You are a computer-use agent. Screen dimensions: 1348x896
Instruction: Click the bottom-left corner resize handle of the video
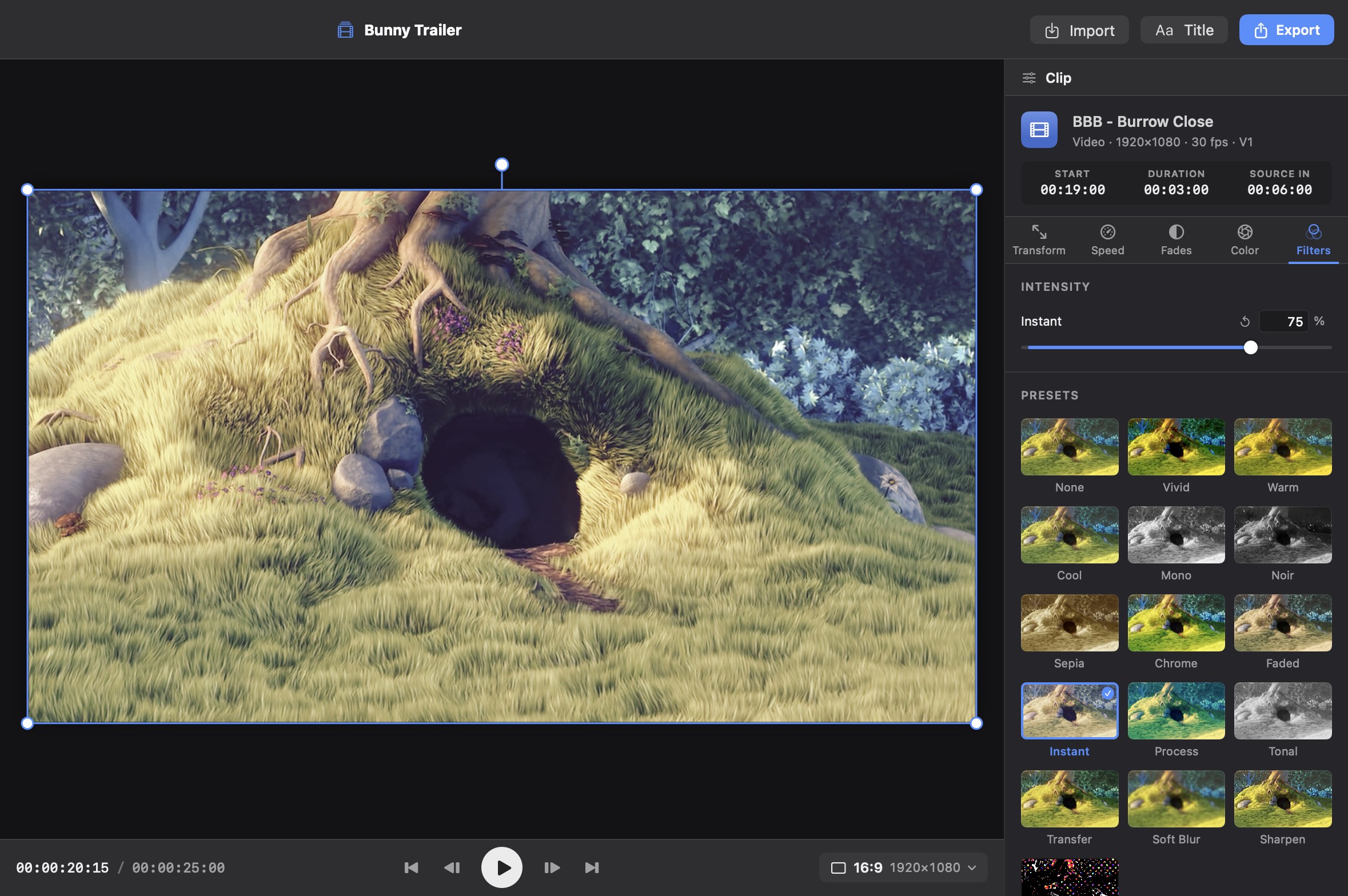[x=27, y=723]
